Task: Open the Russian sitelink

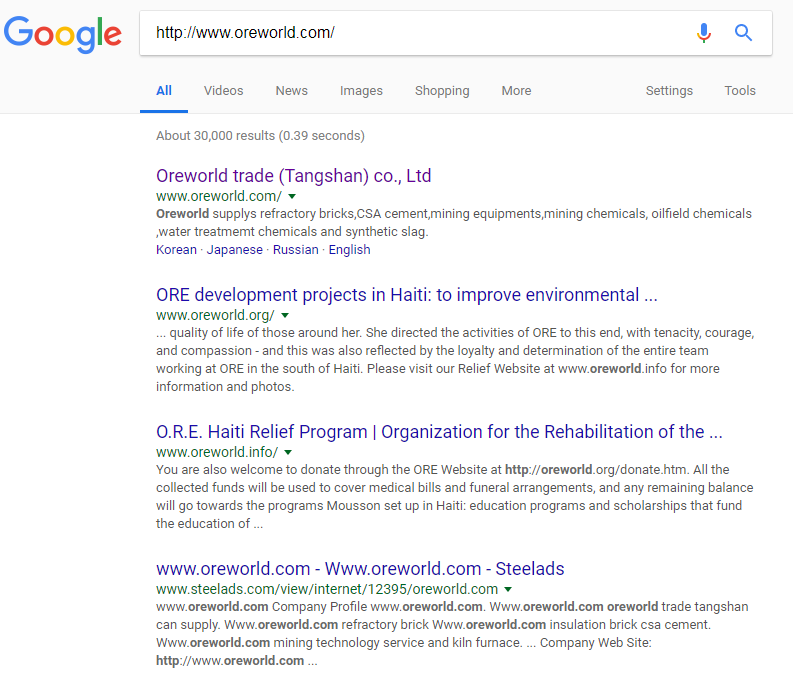Action: [x=295, y=250]
